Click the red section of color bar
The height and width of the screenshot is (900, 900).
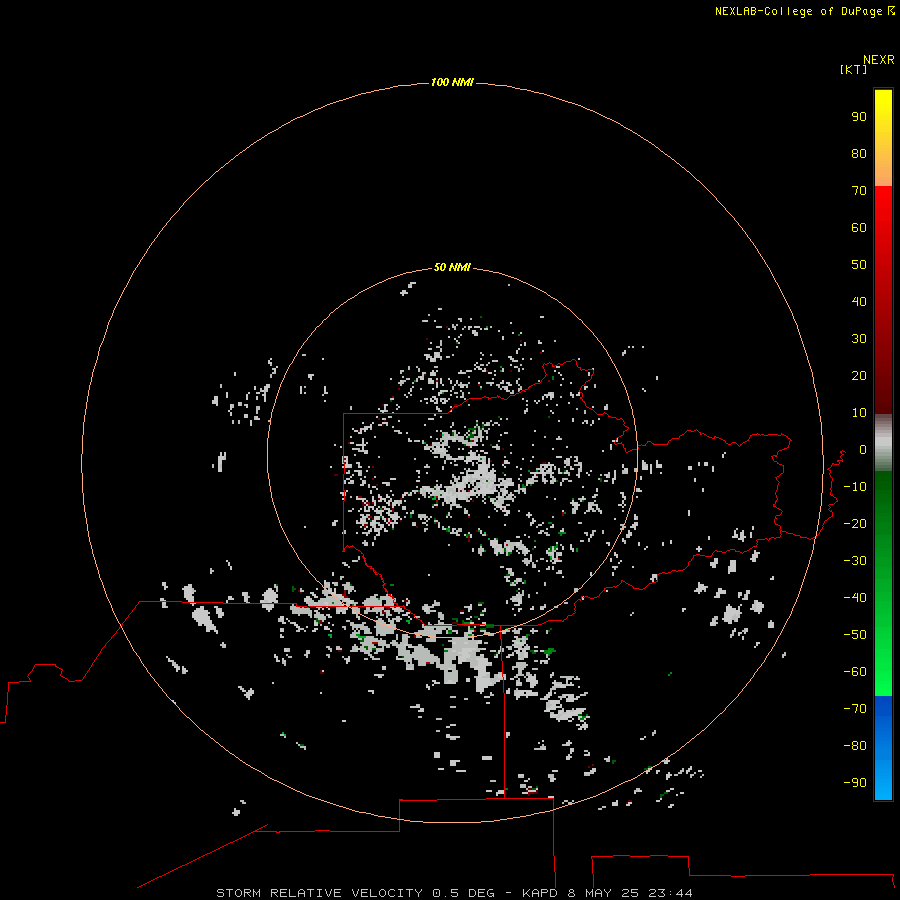click(x=883, y=300)
